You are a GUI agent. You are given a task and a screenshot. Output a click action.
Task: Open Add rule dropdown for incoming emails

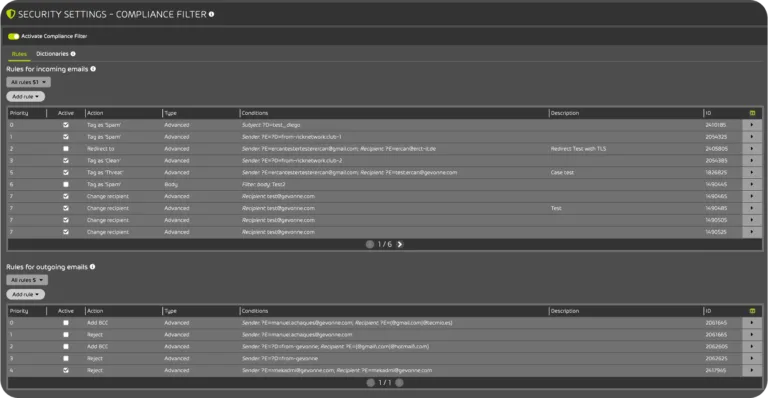pyautogui.click(x=25, y=96)
